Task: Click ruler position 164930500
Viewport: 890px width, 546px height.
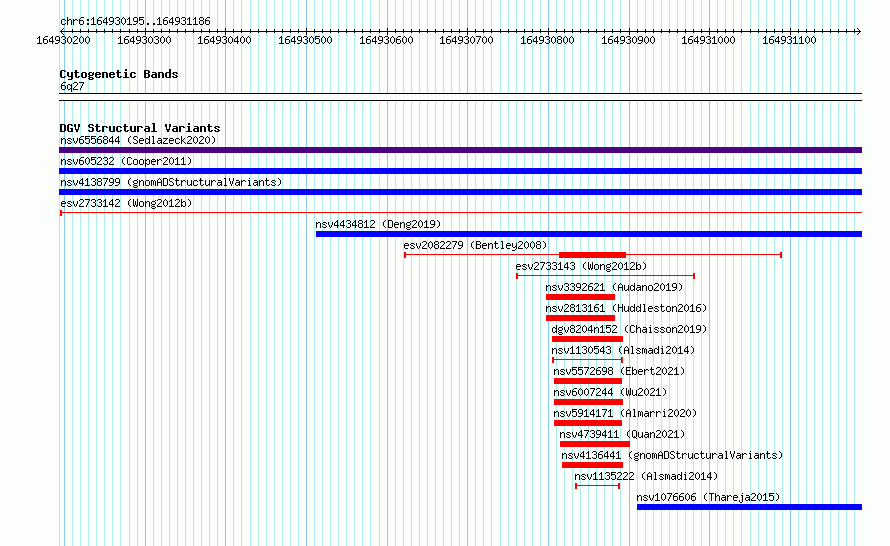Action: [305, 40]
